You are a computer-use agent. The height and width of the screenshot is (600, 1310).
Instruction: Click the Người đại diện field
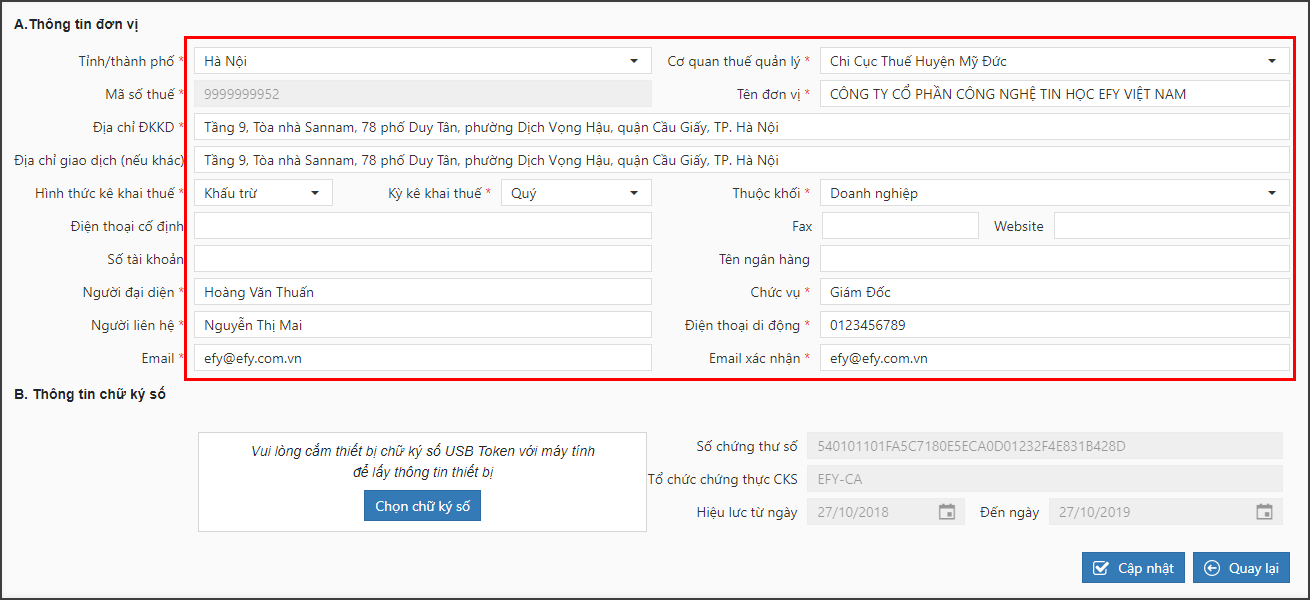[422, 292]
